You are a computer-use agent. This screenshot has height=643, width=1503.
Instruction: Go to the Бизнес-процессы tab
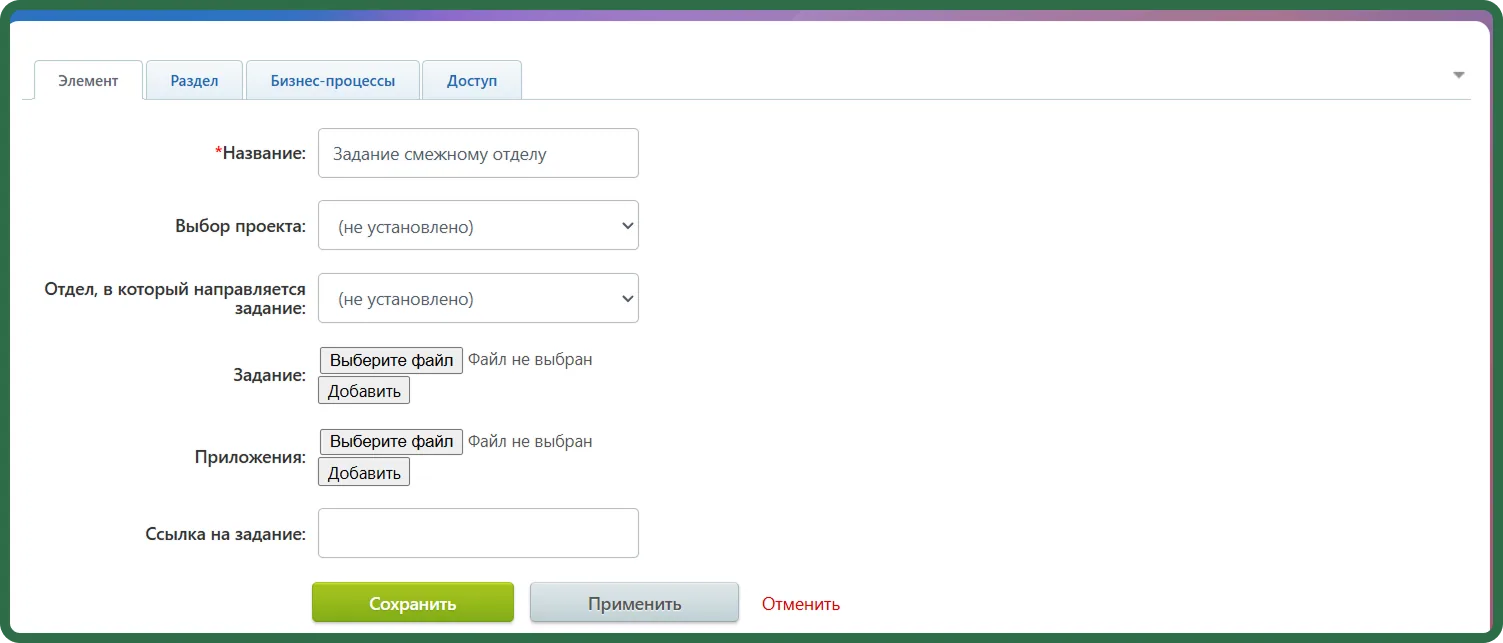332,81
